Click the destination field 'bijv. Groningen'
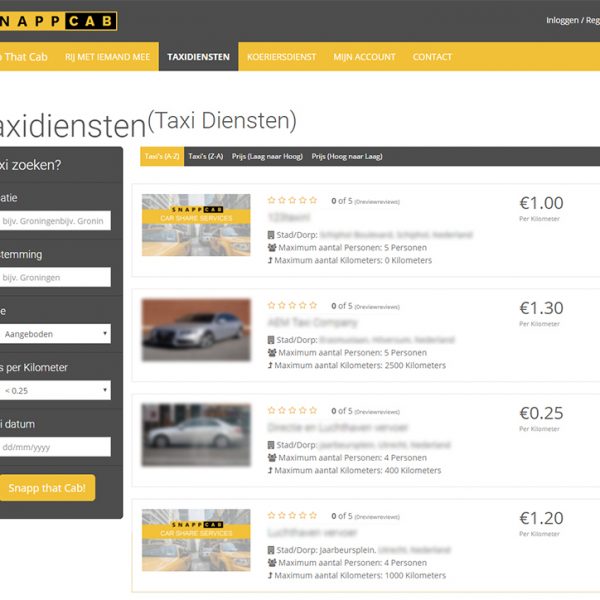The height and width of the screenshot is (600, 600). tap(55, 277)
